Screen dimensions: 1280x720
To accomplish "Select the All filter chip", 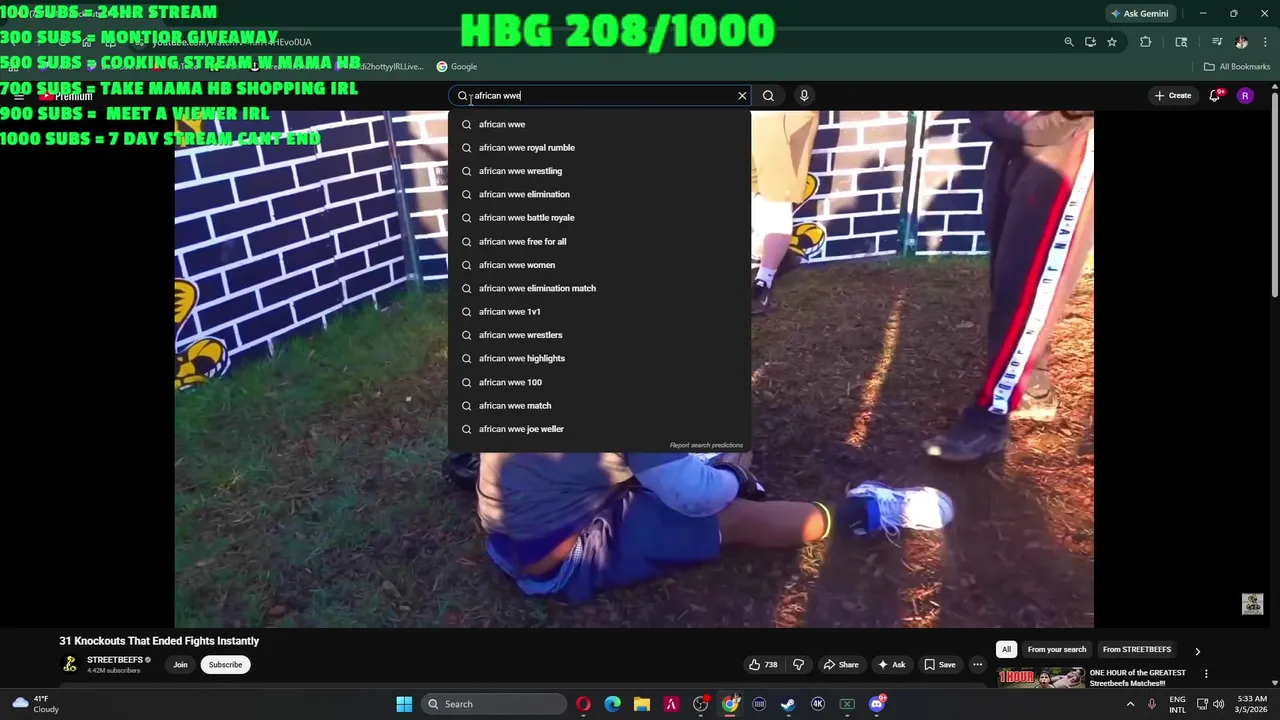I will click(1007, 650).
